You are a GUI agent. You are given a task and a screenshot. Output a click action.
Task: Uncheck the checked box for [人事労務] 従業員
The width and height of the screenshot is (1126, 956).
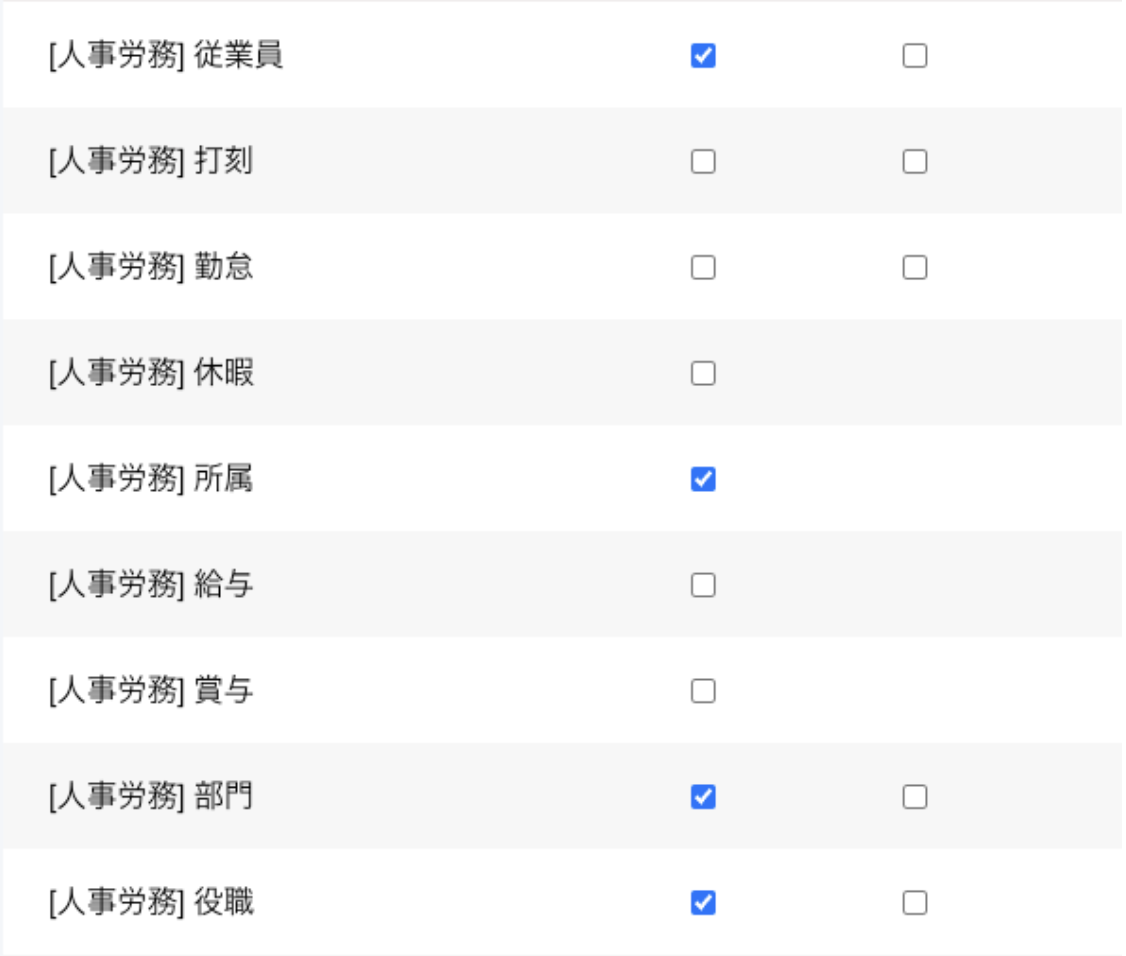coord(703,56)
